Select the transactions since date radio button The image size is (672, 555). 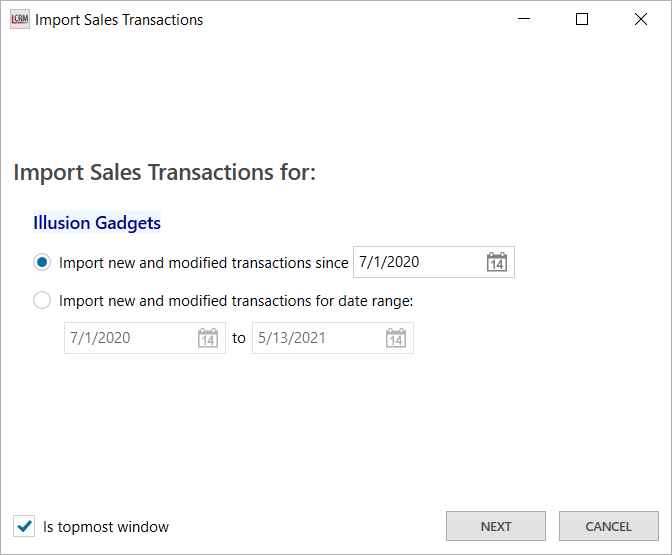point(42,262)
